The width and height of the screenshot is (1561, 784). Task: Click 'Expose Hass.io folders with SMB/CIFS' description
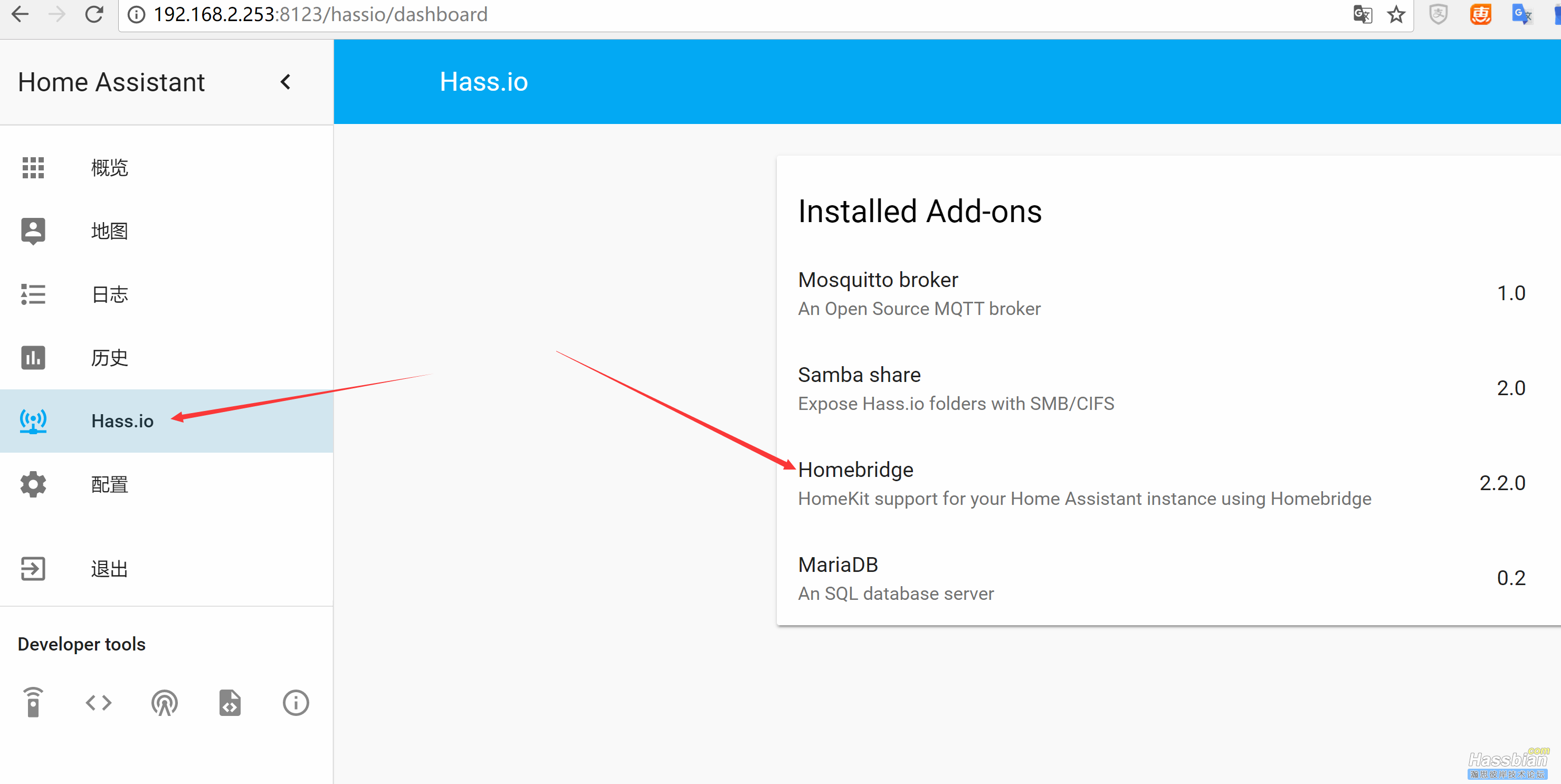pos(956,404)
